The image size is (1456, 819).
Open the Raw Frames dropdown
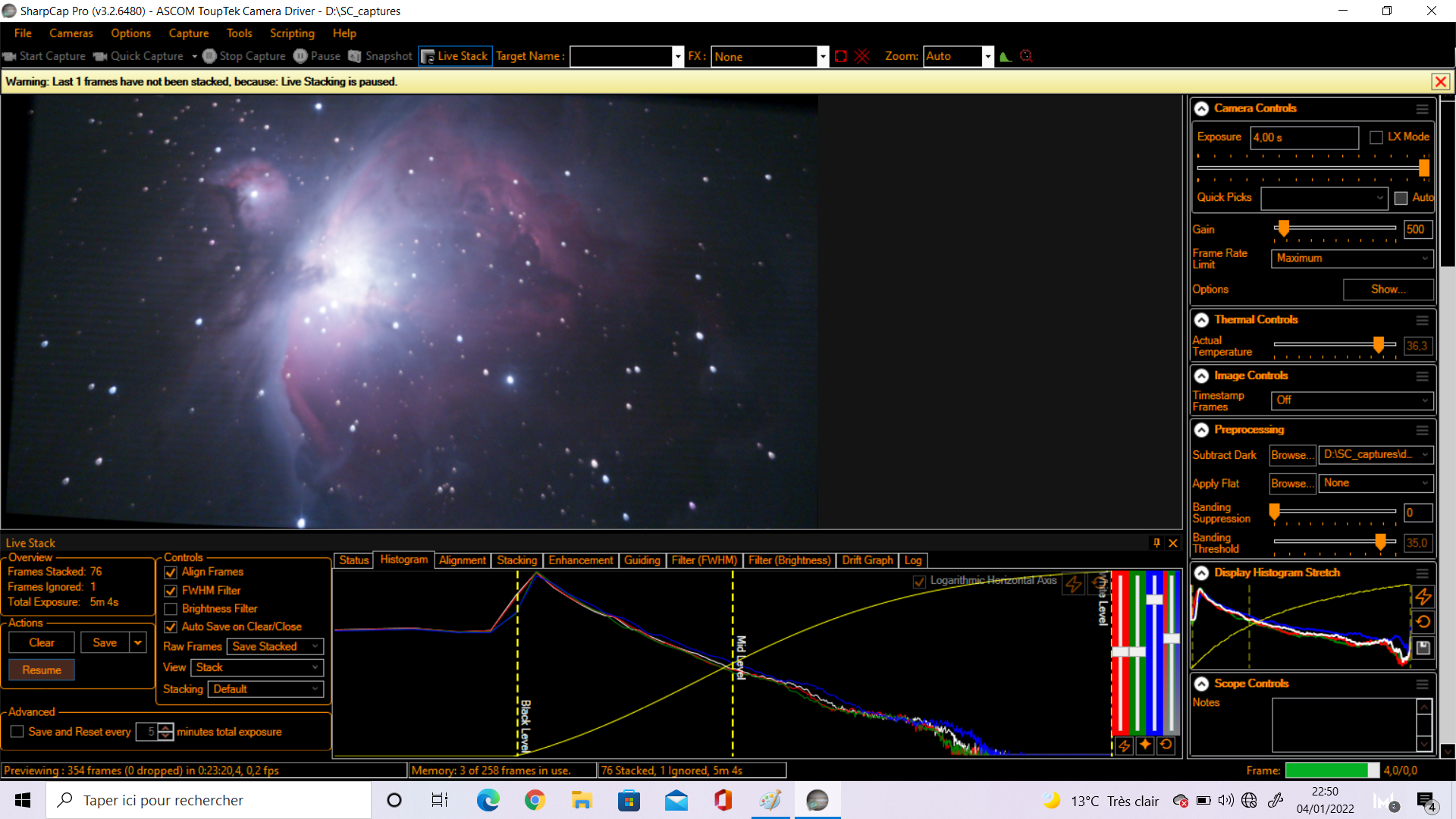(x=275, y=647)
